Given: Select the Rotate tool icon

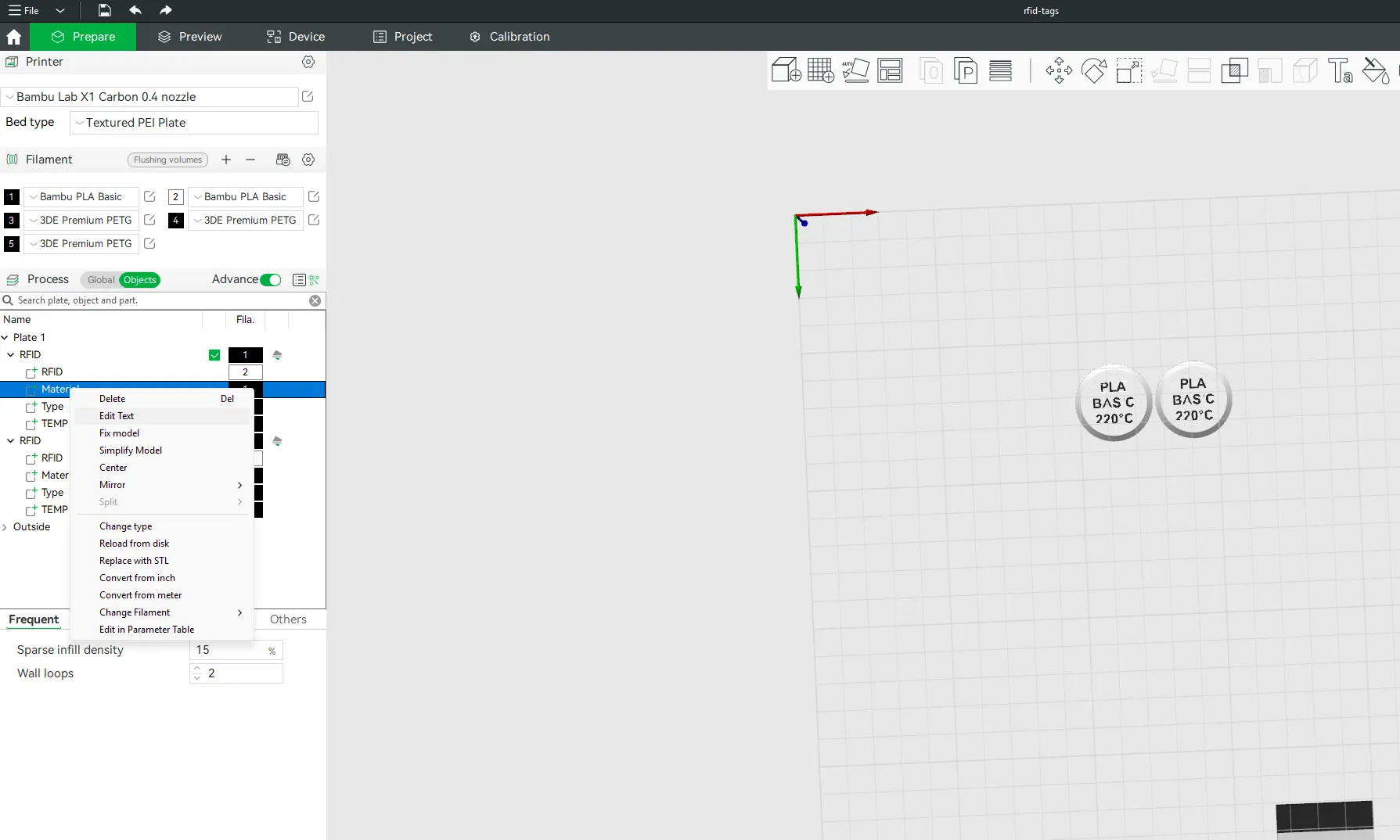Looking at the screenshot, I should (x=1093, y=70).
